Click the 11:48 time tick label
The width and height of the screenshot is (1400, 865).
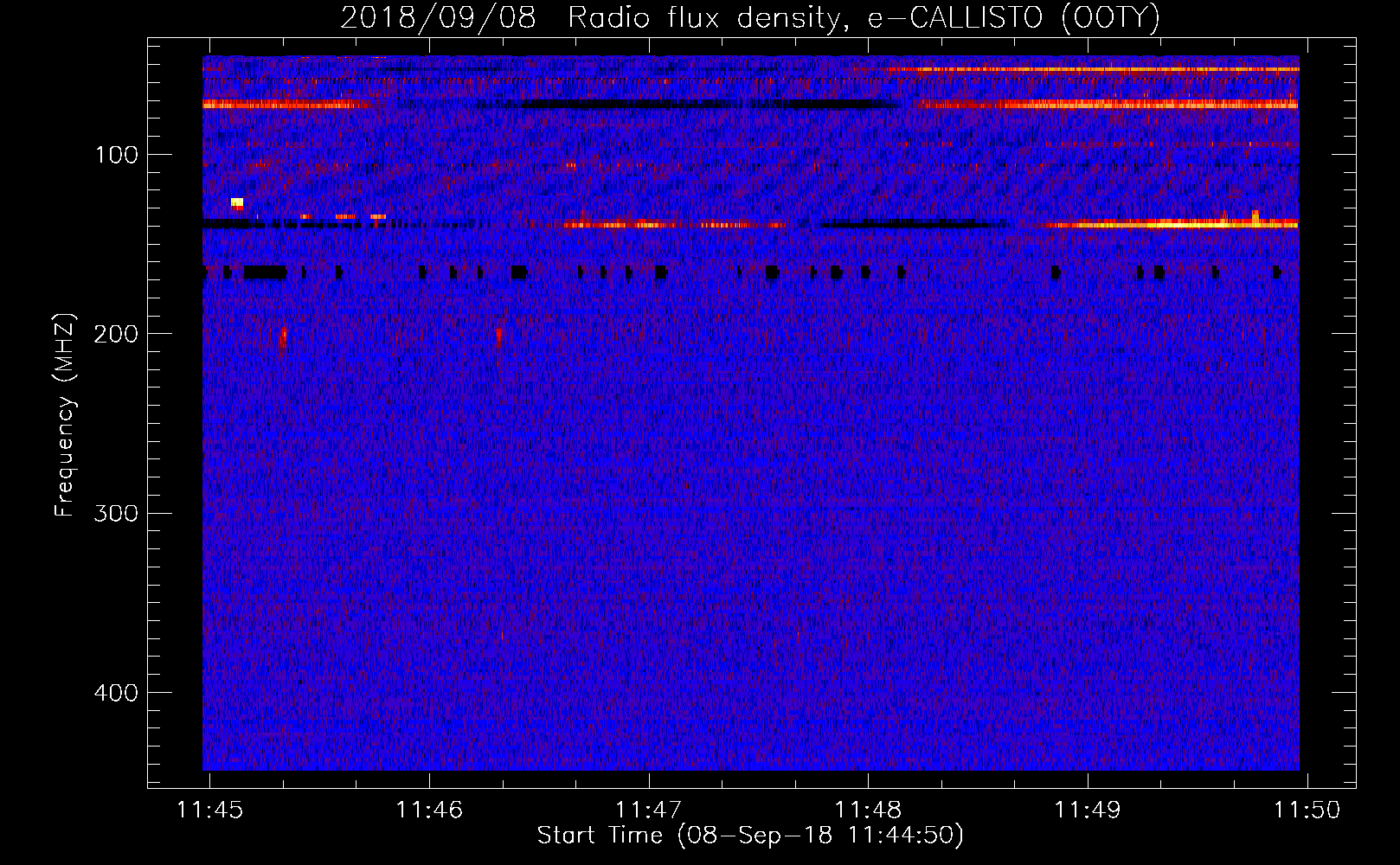[x=868, y=810]
